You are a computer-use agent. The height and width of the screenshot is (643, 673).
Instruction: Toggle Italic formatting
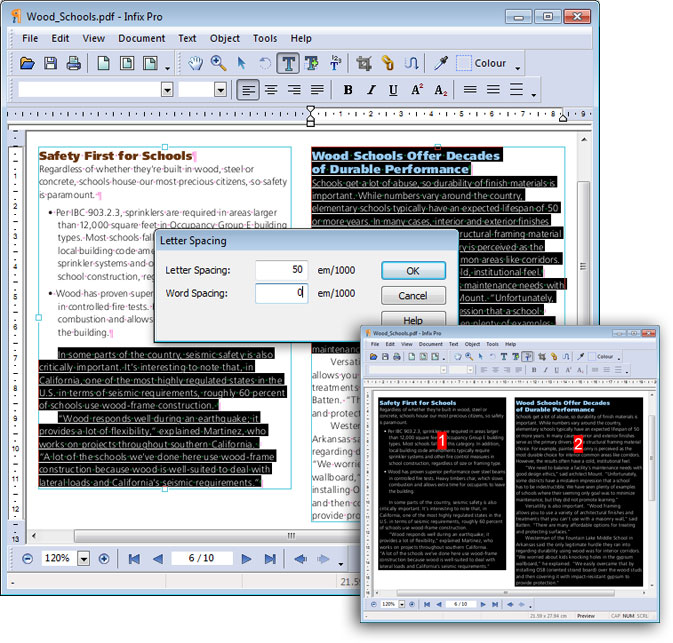tap(371, 90)
